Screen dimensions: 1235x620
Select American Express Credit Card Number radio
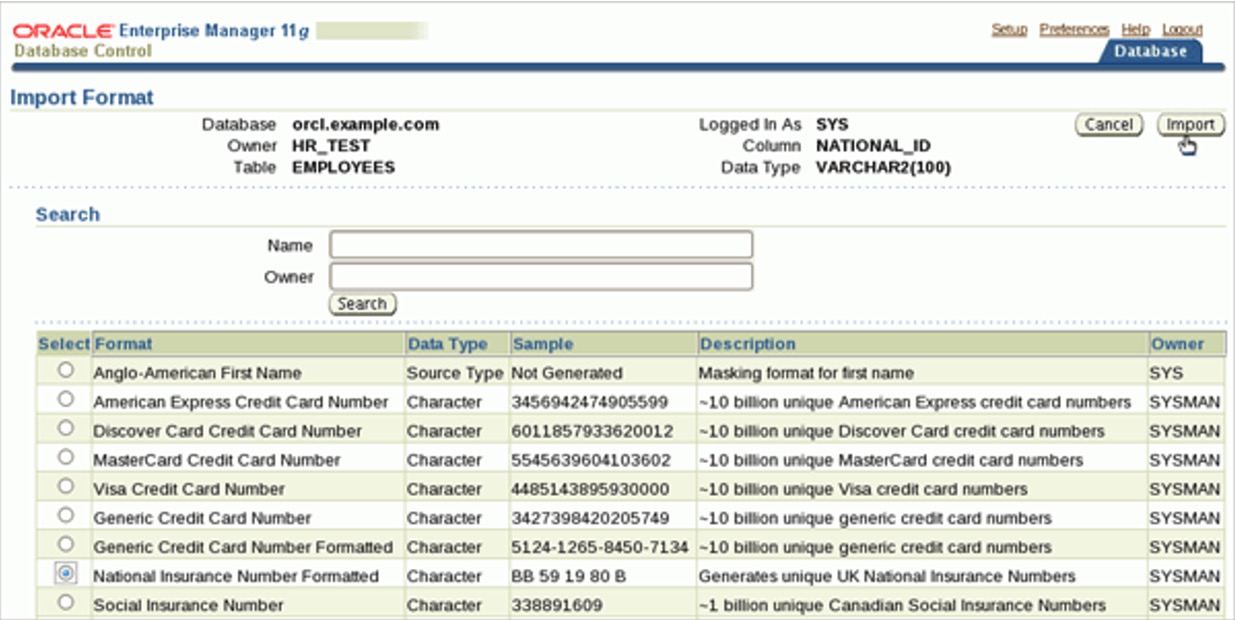click(66, 399)
